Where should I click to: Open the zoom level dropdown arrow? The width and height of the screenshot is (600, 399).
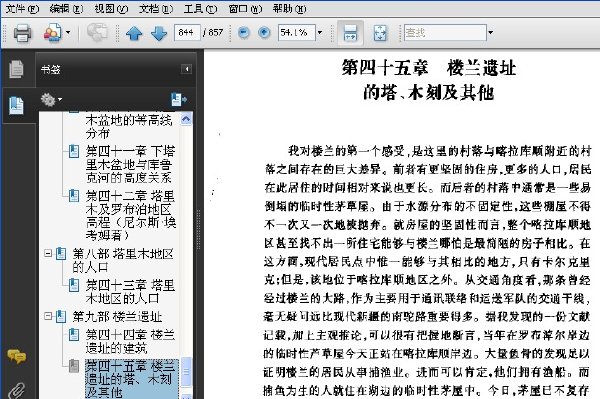point(320,33)
